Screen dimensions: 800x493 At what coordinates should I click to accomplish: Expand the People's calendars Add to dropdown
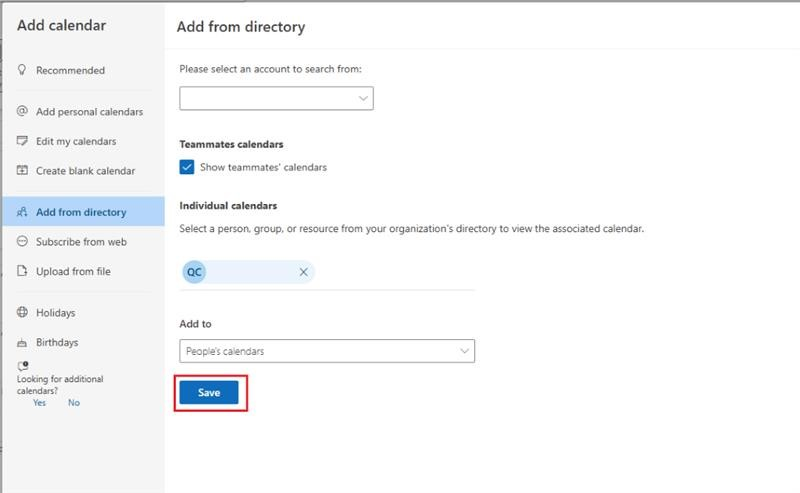coord(327,351)
